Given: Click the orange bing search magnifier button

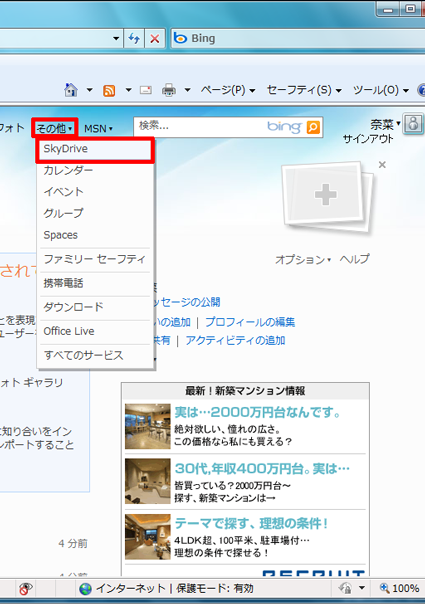Looking at the screenshot, I should click(313, 127).
